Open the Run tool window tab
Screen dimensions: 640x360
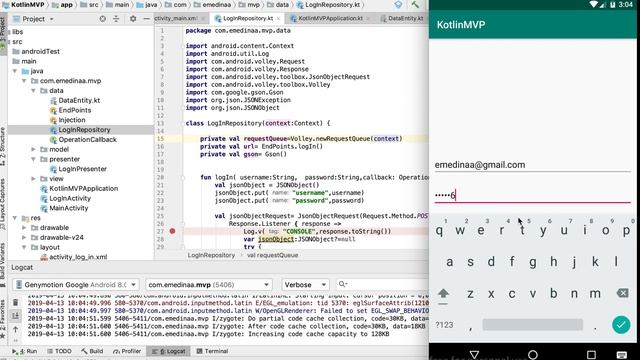tap(24, 351)
